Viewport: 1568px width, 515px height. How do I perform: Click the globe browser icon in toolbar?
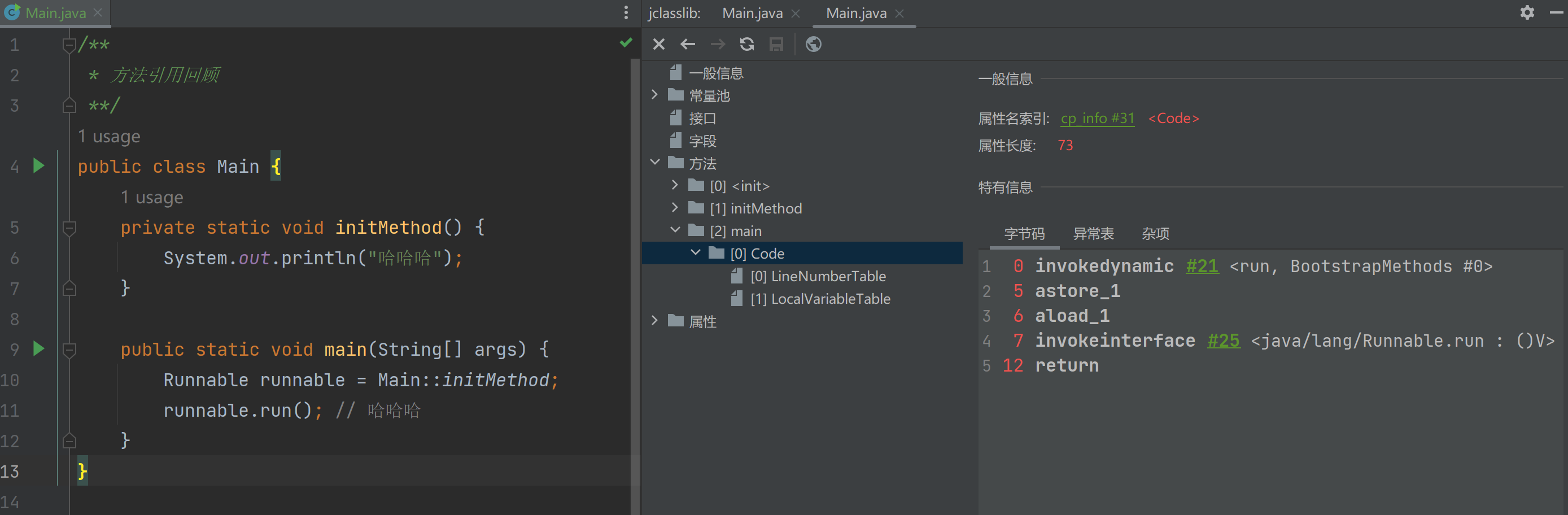coord(813,45)
